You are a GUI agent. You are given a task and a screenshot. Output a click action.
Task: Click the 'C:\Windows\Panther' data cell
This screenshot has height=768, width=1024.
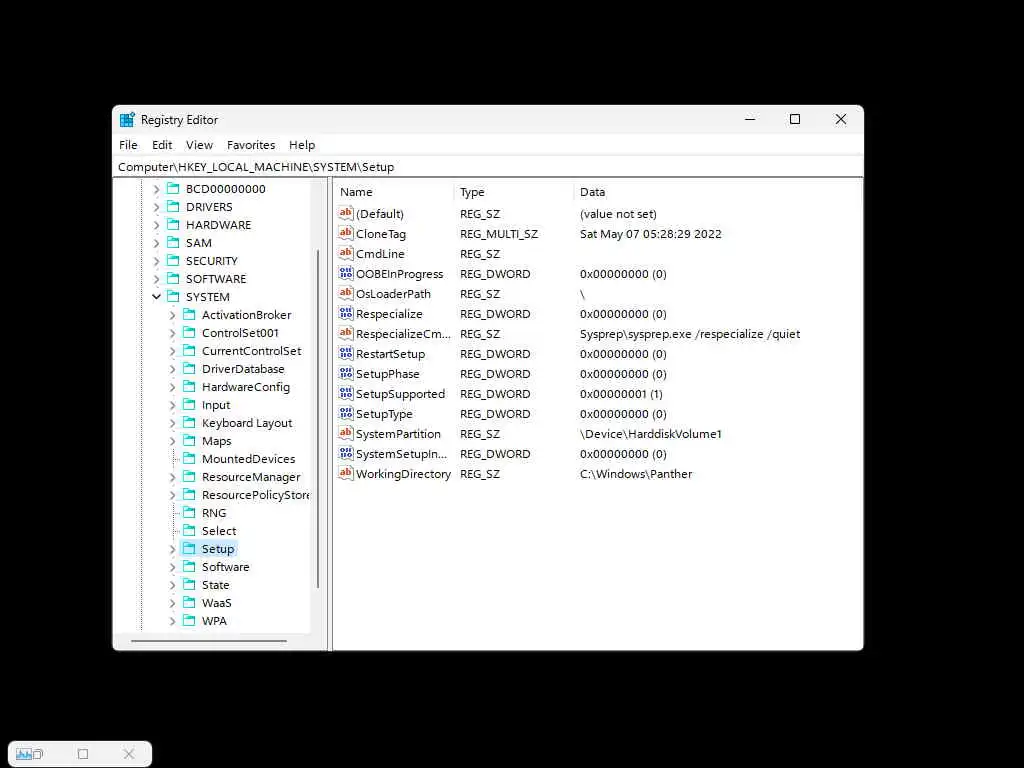click(636, 474)
